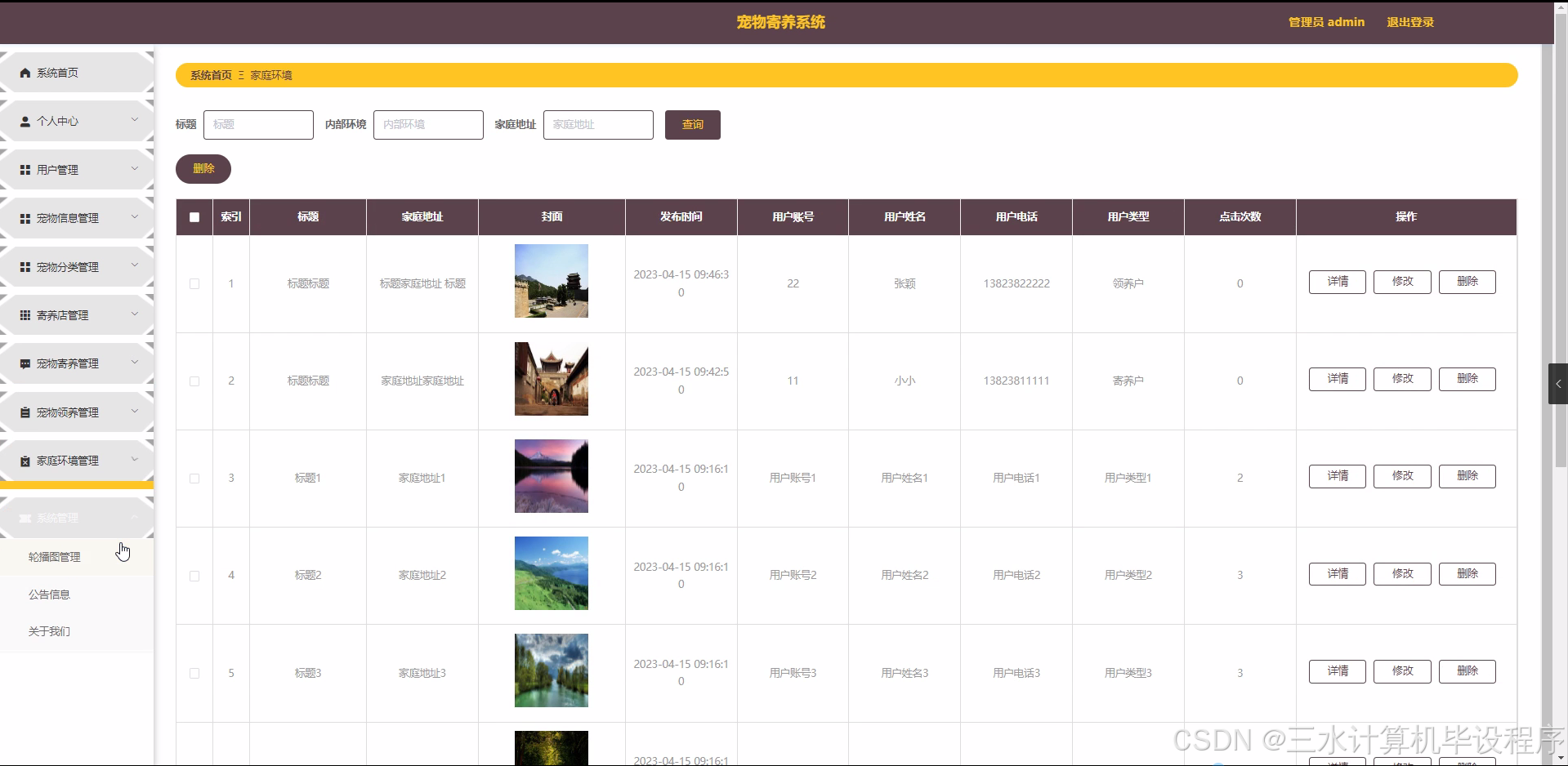Click the 系统首页 breadcrumb link
This screenshot has height=766, width=1568.
pos(211,75)
